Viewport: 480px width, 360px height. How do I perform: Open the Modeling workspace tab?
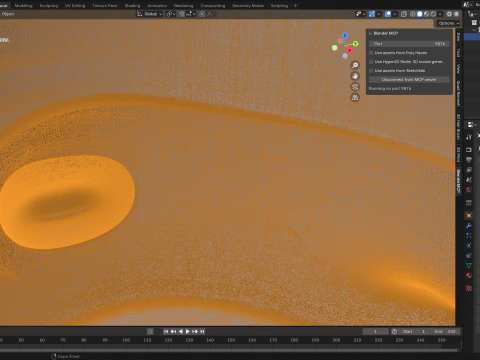(x=23, y=6)
